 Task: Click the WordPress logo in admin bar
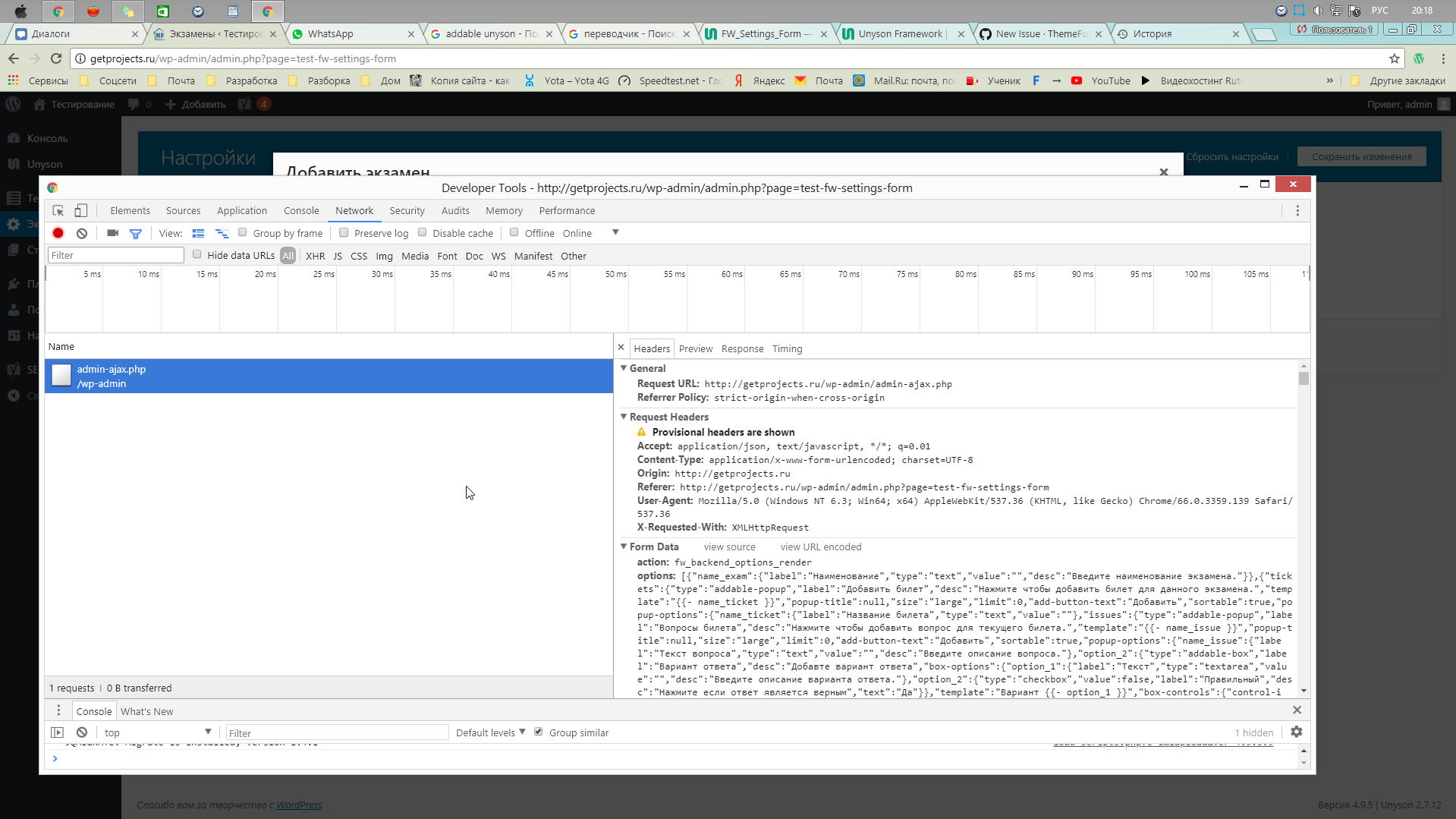point(14,104)
